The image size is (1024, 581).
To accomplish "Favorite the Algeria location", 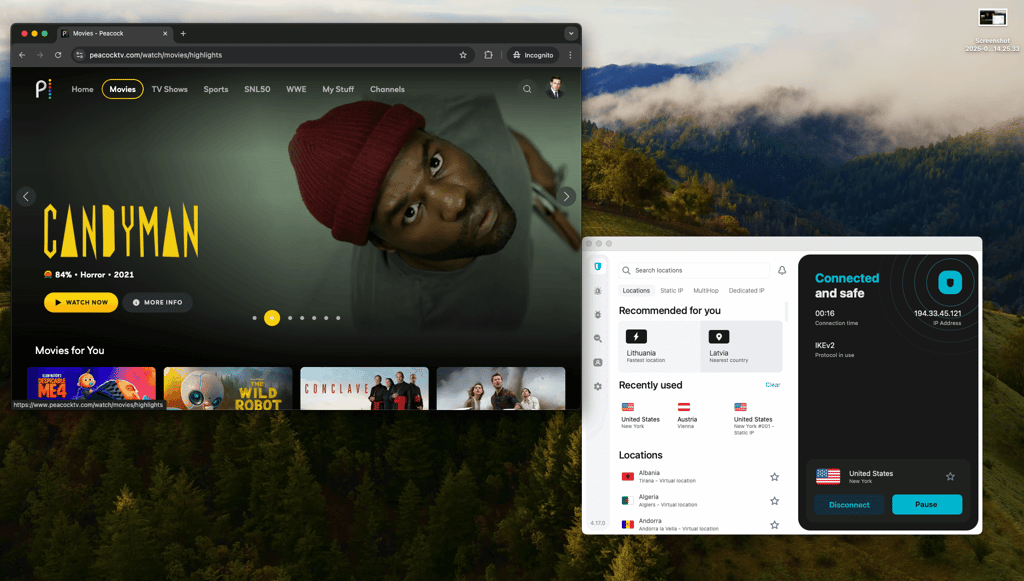I will [x=775, y=501].
